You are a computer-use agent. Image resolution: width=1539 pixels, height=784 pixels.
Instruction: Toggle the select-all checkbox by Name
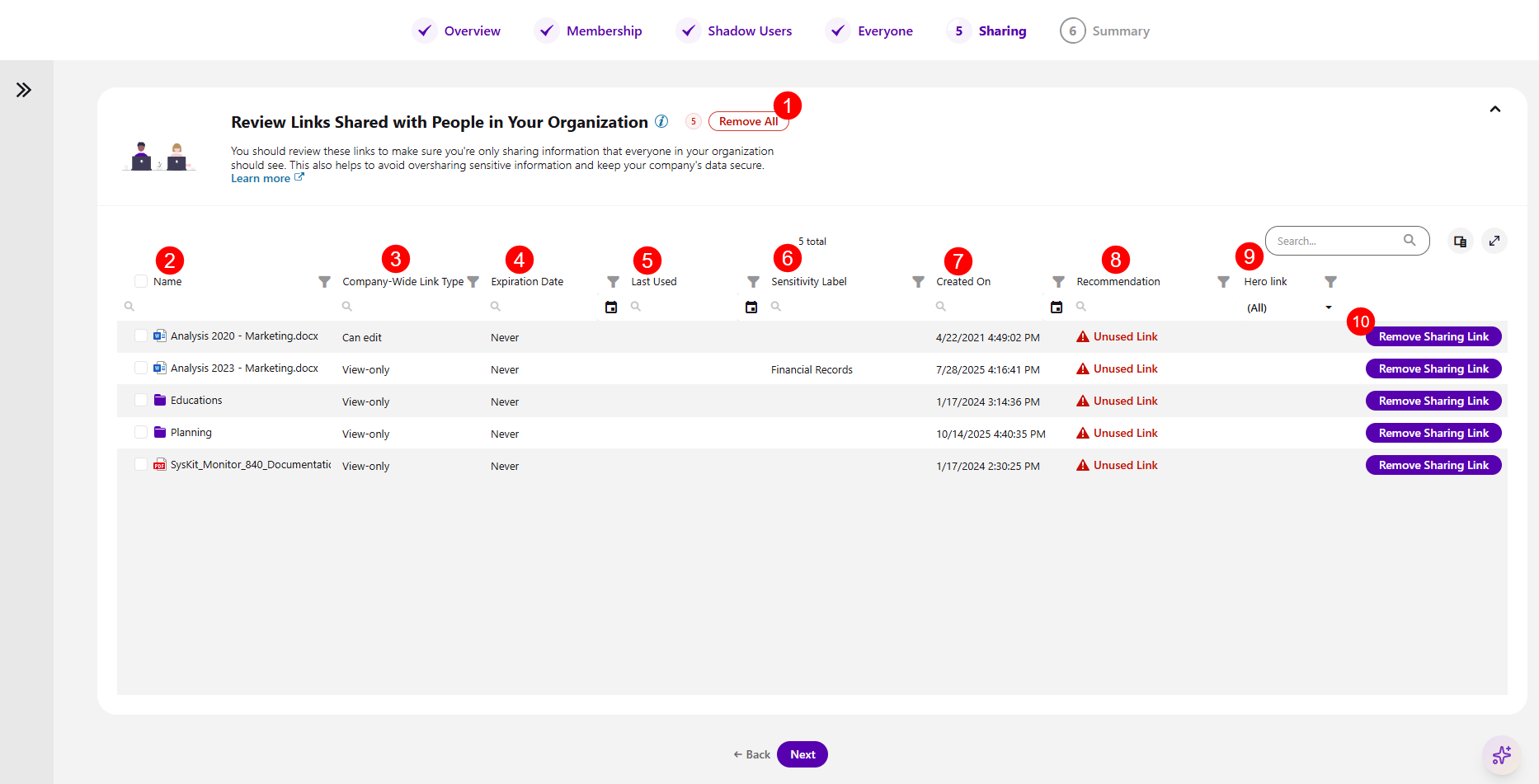click(x=141, y=281)
